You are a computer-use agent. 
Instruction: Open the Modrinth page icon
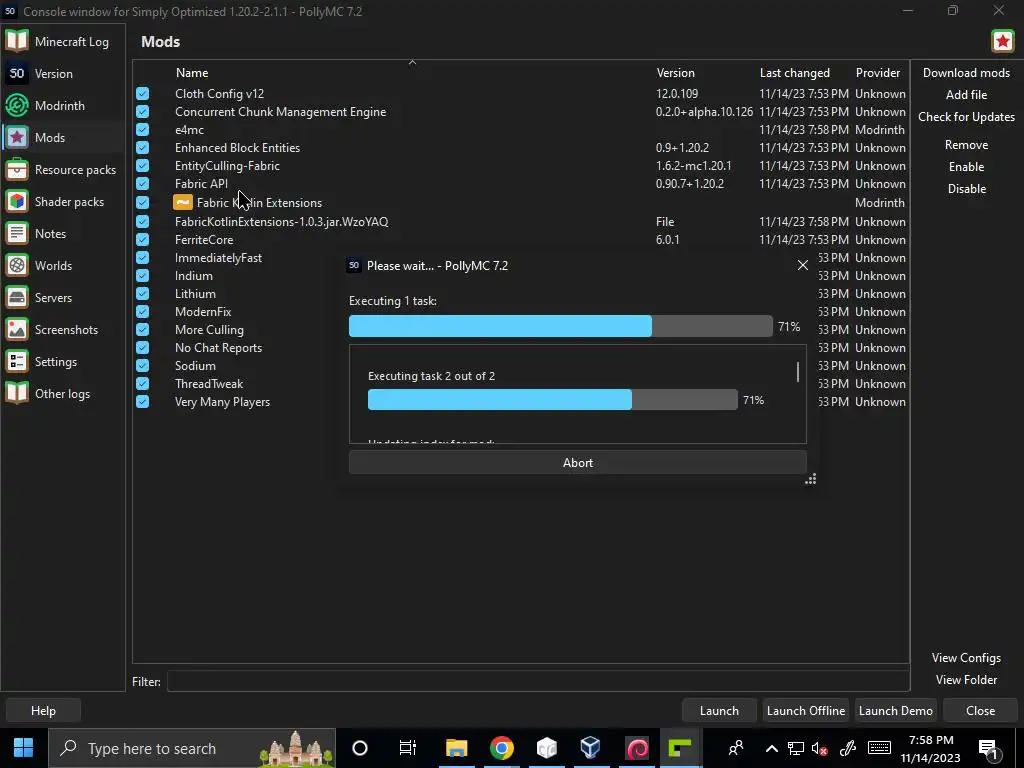point(17,105)
